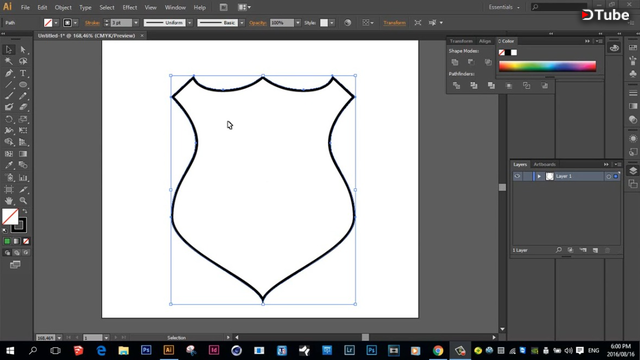Expand Layer 1 disclosure triangle
The image size is (640, 360).
click(539, 176)
